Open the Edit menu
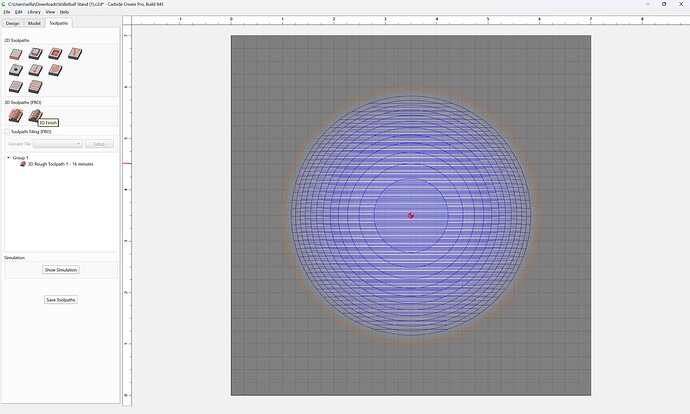 coord(18,12)
